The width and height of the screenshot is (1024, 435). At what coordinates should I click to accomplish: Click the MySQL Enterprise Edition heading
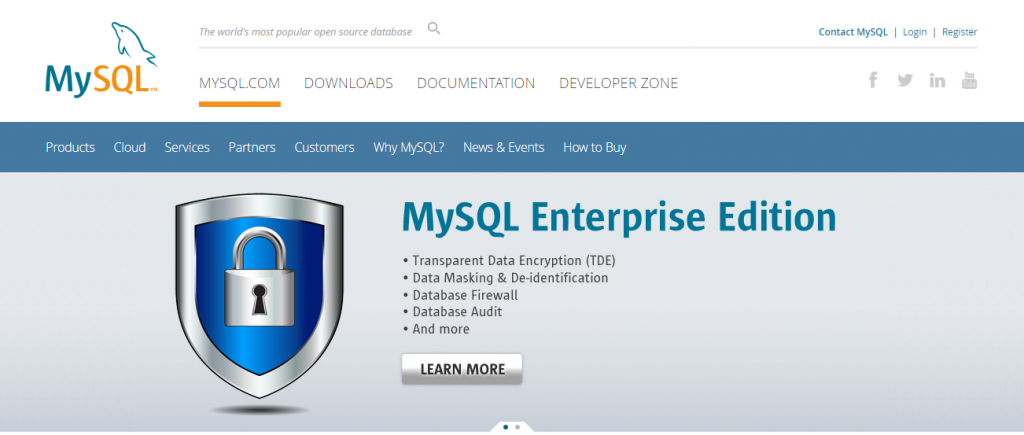[x=618, y=218]
